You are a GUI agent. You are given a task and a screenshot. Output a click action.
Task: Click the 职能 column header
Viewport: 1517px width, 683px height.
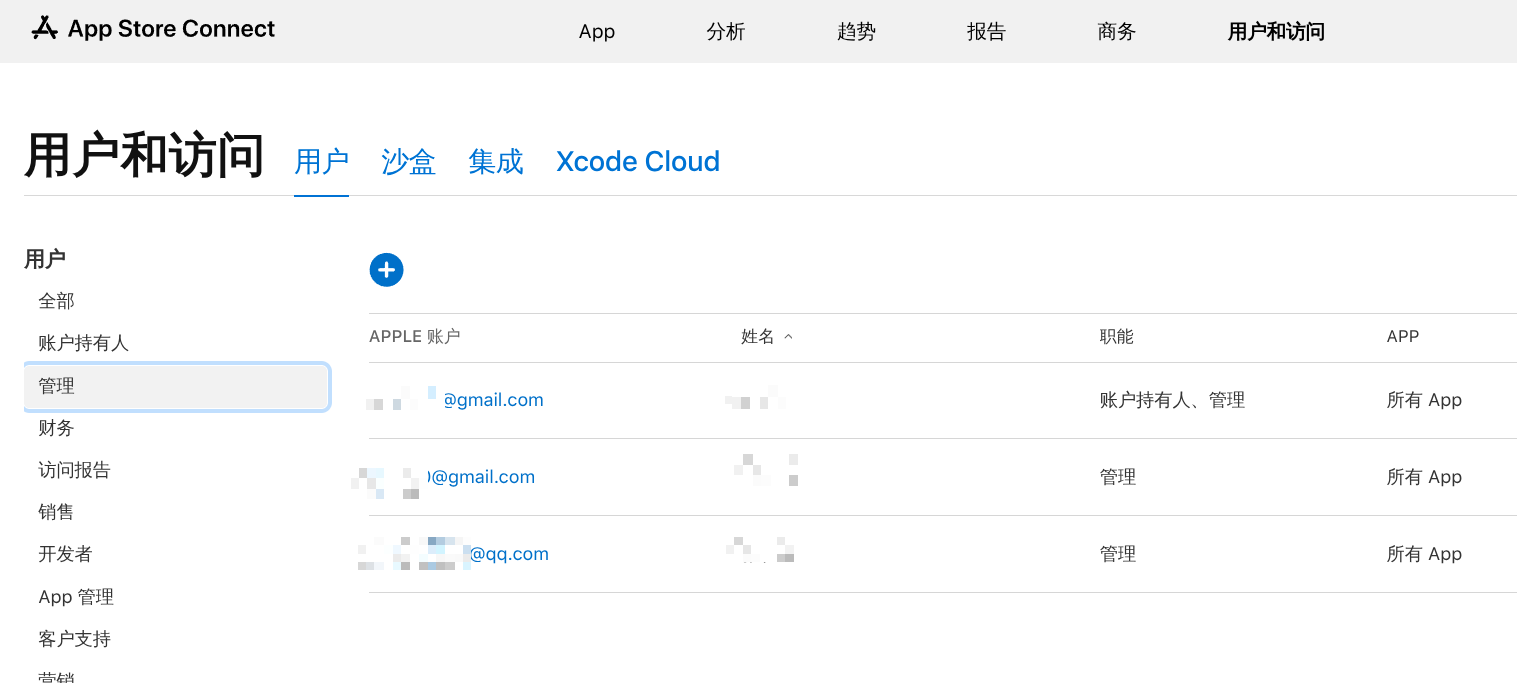coord(1117,337)
